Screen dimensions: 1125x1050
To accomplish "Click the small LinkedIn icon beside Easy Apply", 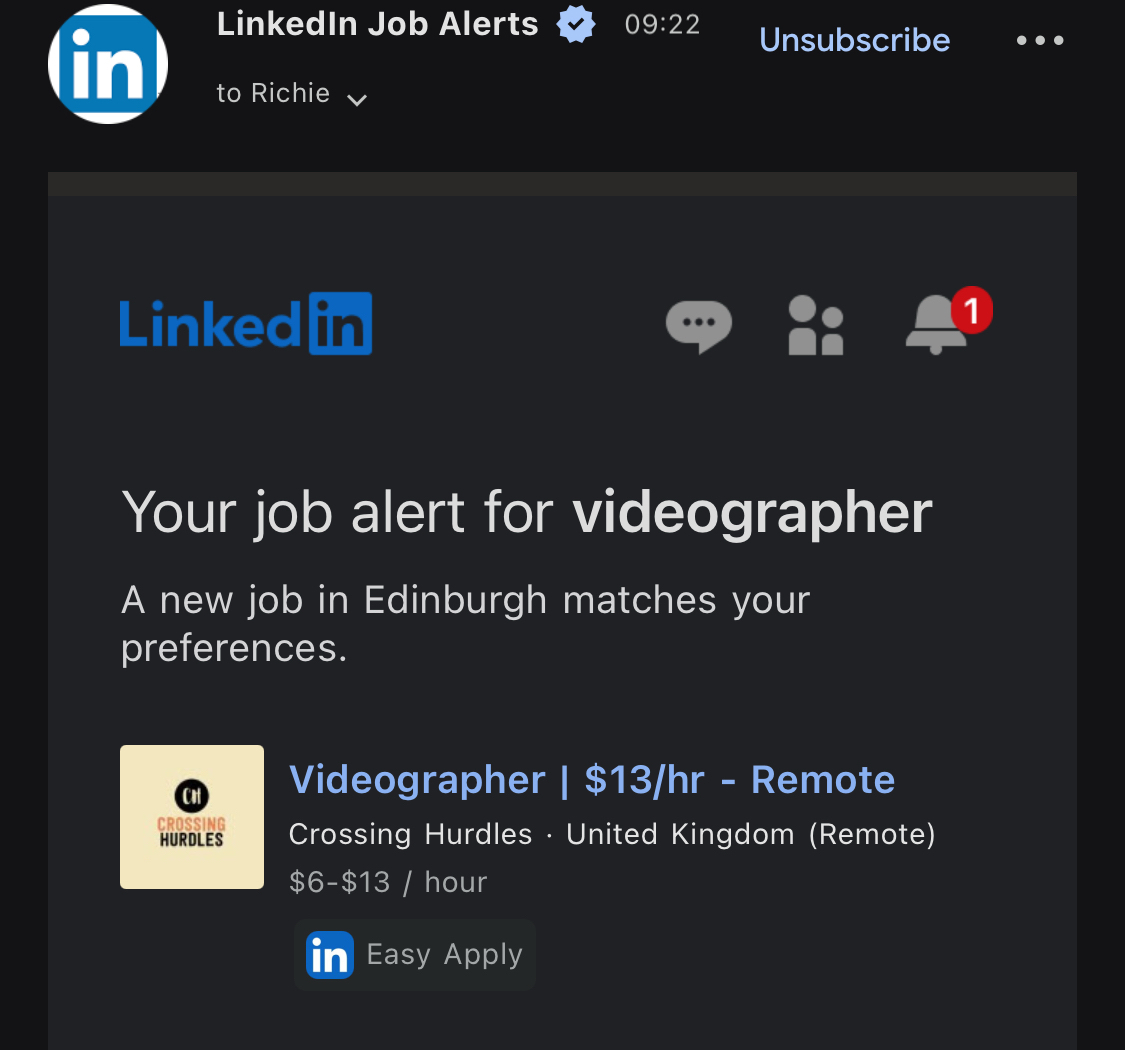I will click(330, 955).
